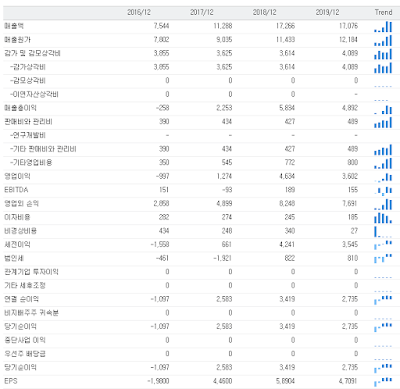Select the 매출원가 row label
Image resolution: width=400 pixels, height=389 pixels.
(17, 40)
